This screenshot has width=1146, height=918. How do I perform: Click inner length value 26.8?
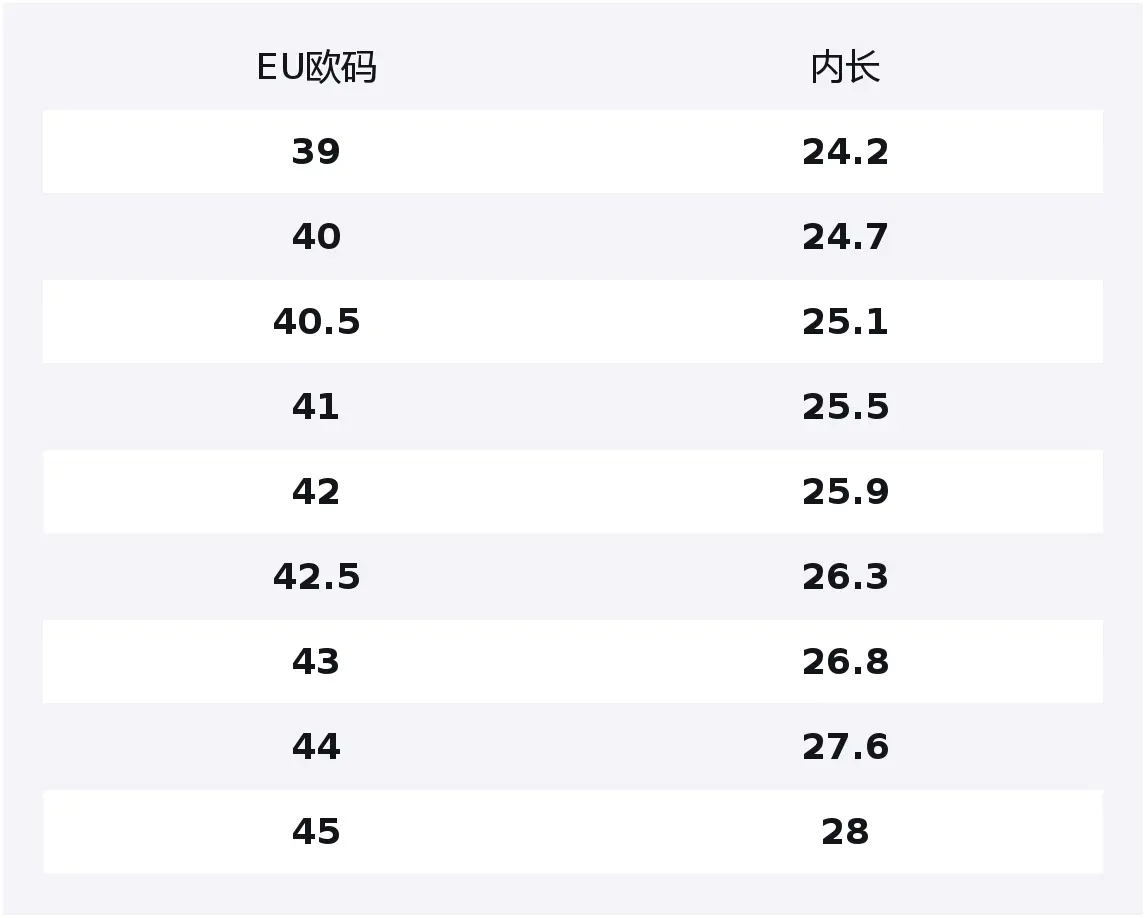(x=845, y=662)
